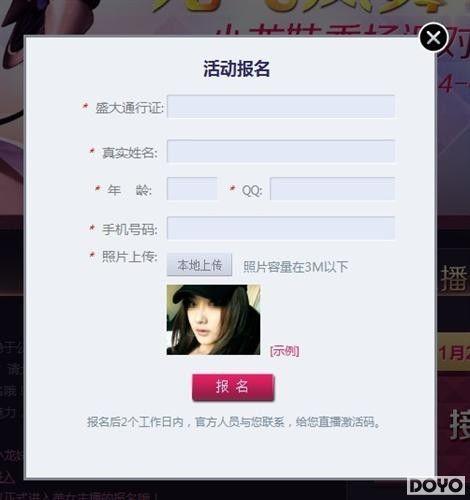The image size is (470, 500).
Task: Click the 本地上传 upload button
Action: [x=199, y=265]
